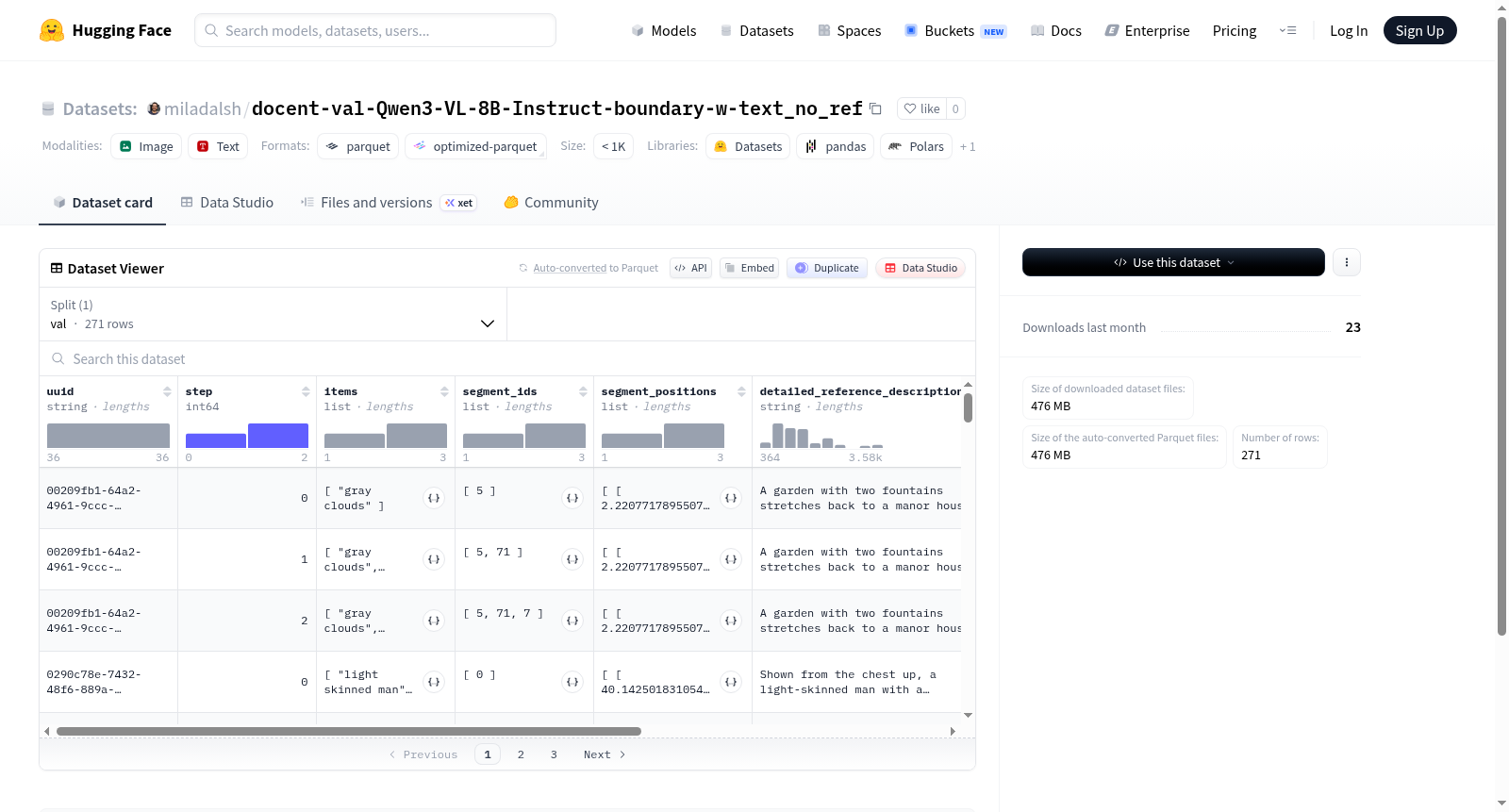Select the <1K size tag
This screenshot has height=812, width=1509.
pyautogui.click(x=613, y=146)
